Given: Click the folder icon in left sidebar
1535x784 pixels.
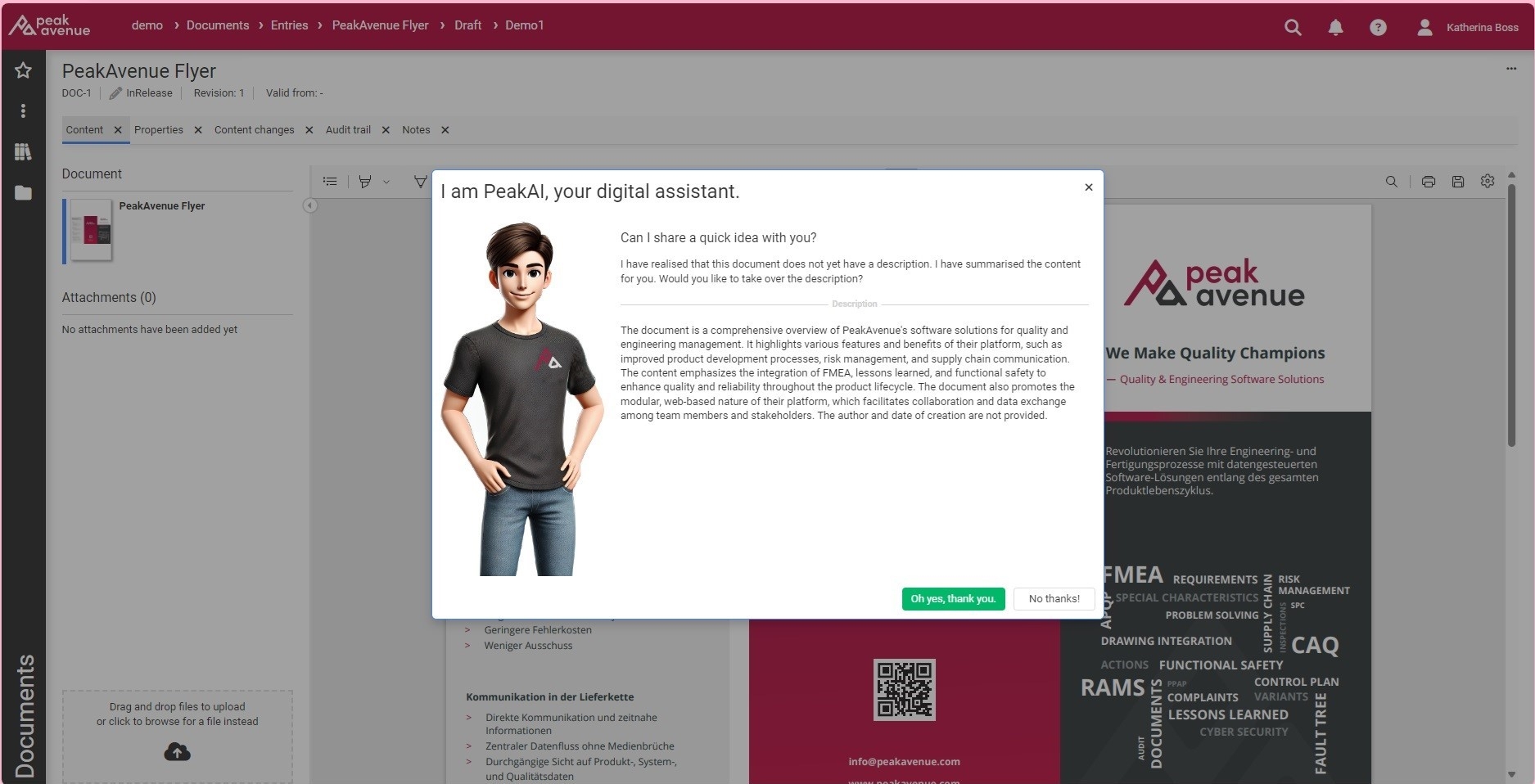Looking at the screenshot, I should click(x=23, y=193).
